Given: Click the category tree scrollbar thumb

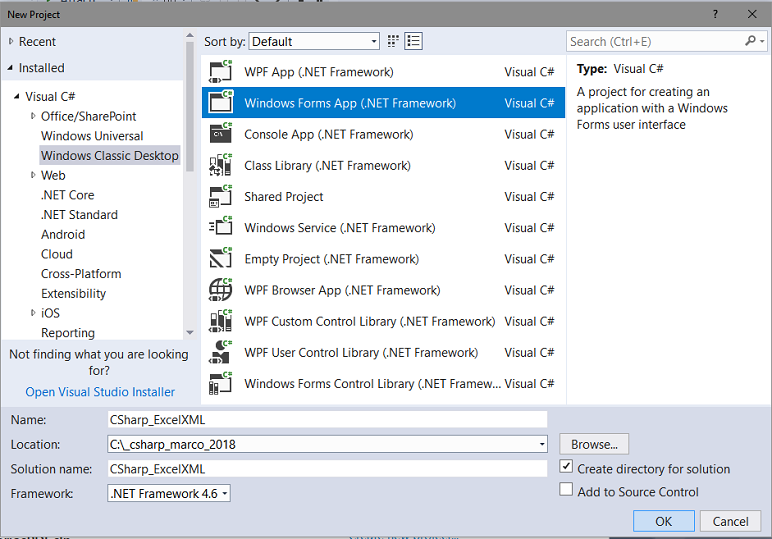Looking at the screenshot, I should [190, 106].
